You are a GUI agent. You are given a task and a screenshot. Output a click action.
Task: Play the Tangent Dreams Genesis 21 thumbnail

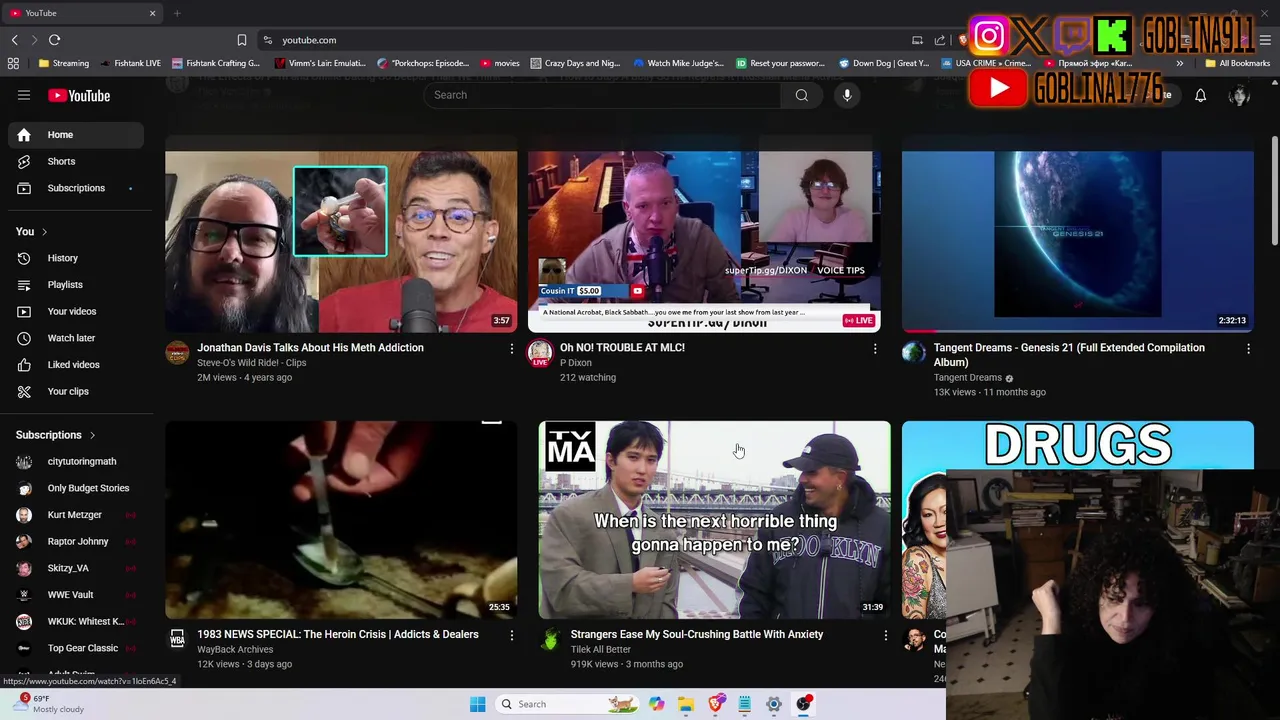point(1078,241)
